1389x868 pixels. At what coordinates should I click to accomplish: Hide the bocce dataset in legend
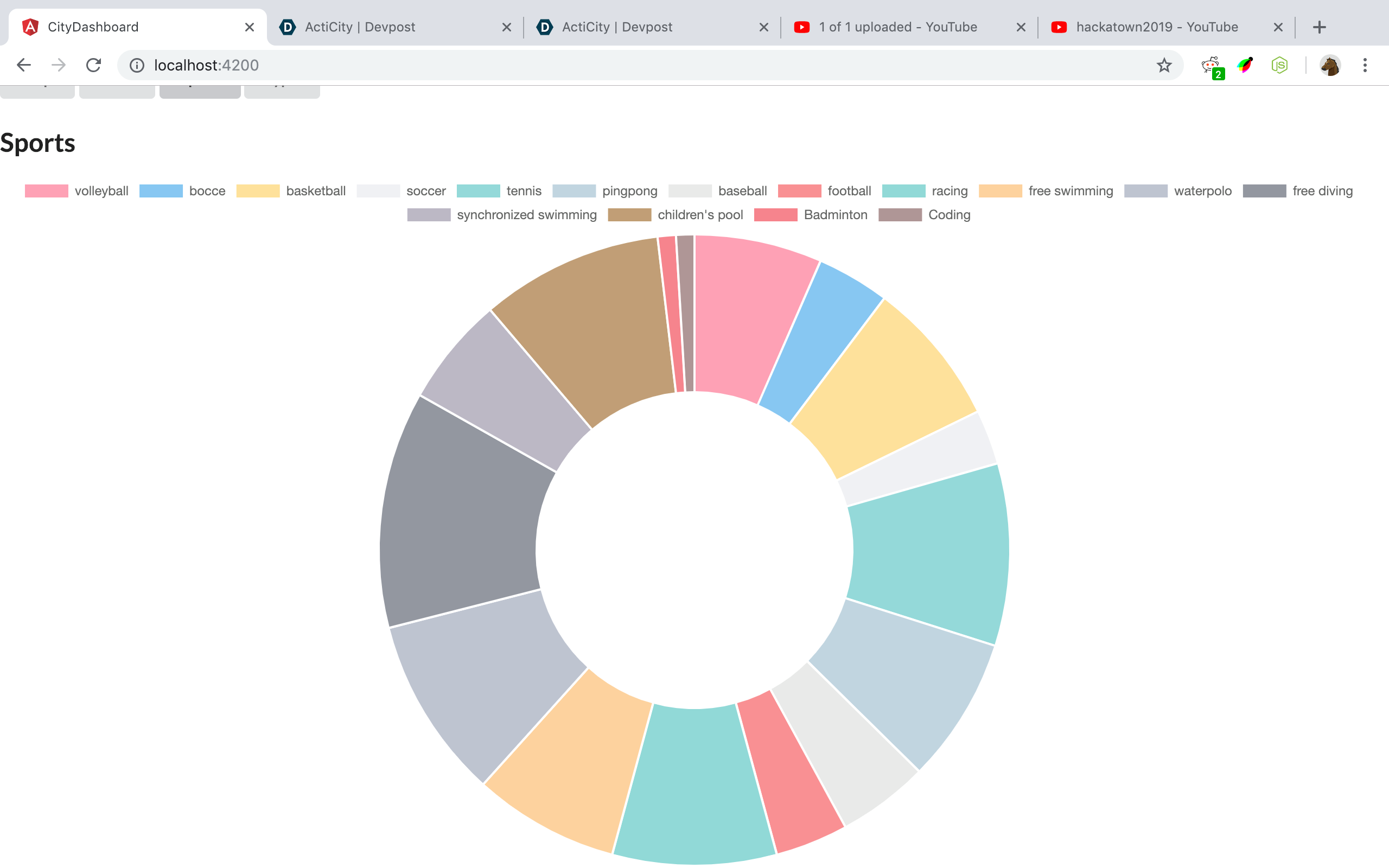point(207,190)
